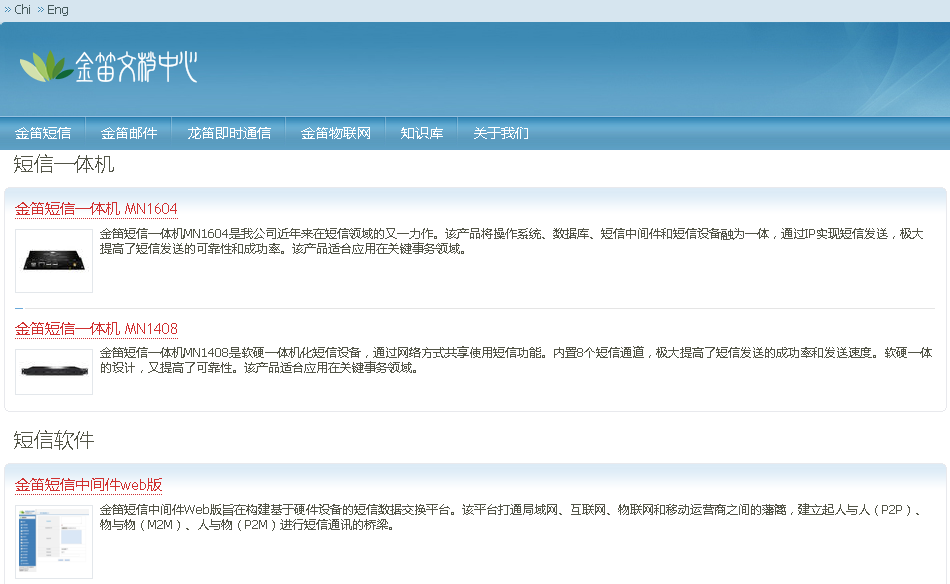The height and width of the screenshot is (584, 950).
Task: Click the 短信一体机 section heading
Action: pos(64,165)
